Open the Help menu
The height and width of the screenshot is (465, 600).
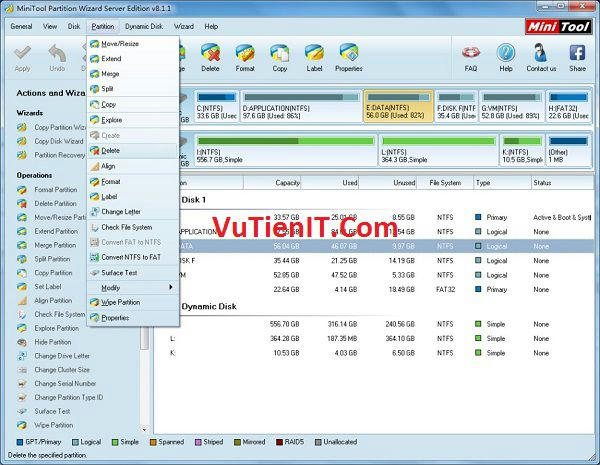point(211,26)
